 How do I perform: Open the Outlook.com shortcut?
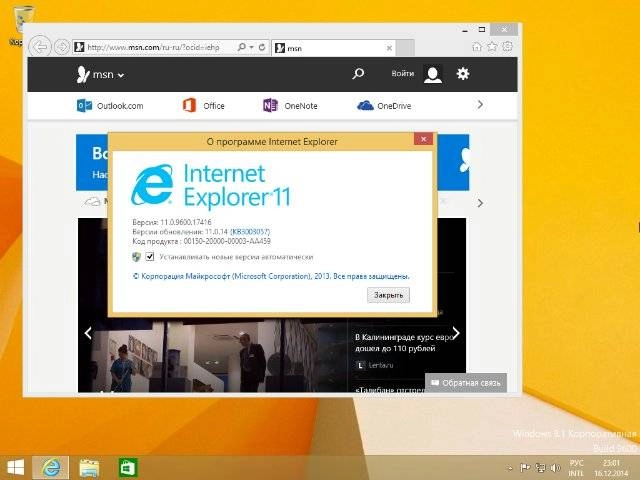coord(110,106)
